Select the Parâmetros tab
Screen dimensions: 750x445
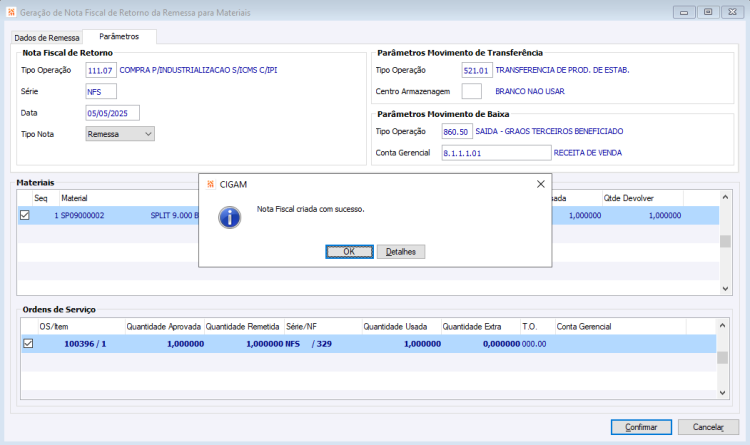click(x=119, y=36)
